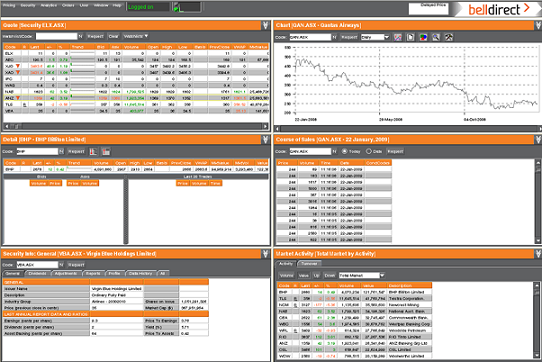Open the Pricing menu

click(x=9, y=6)
